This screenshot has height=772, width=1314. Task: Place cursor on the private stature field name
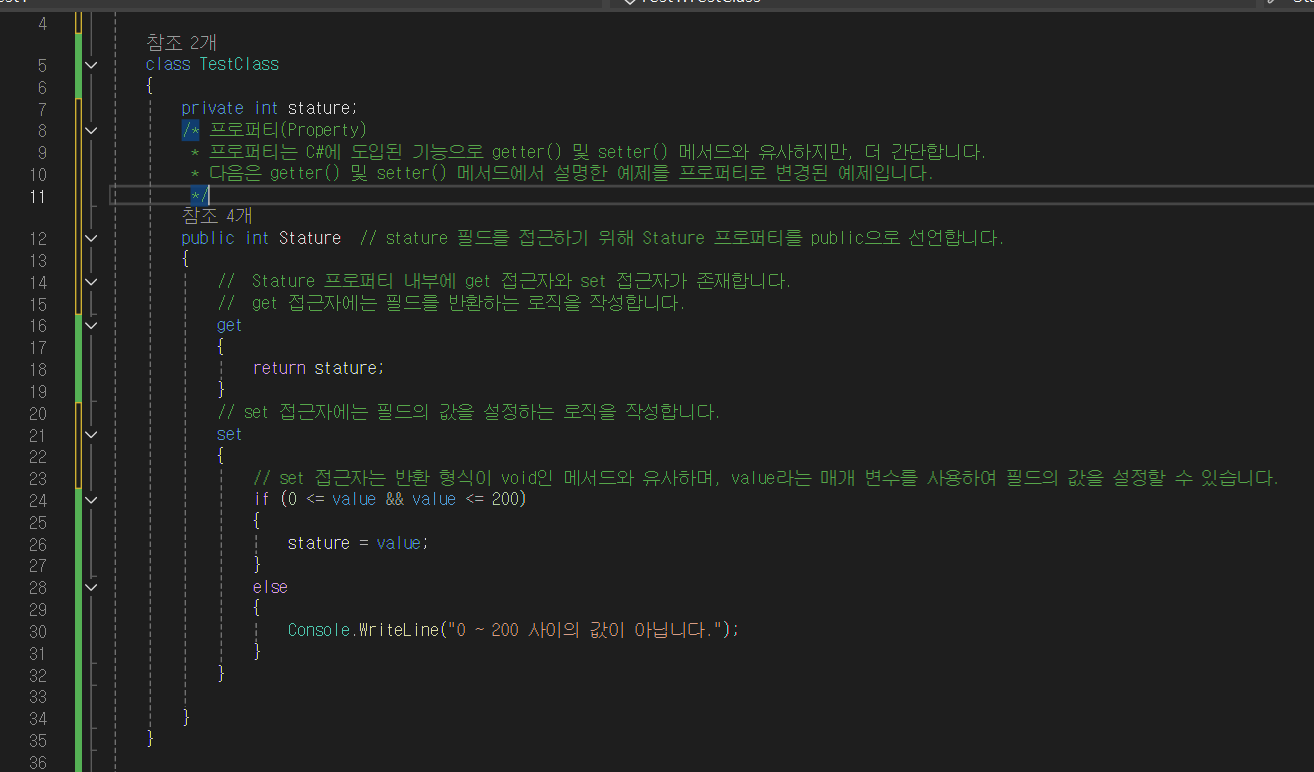[x=319, y=108]
